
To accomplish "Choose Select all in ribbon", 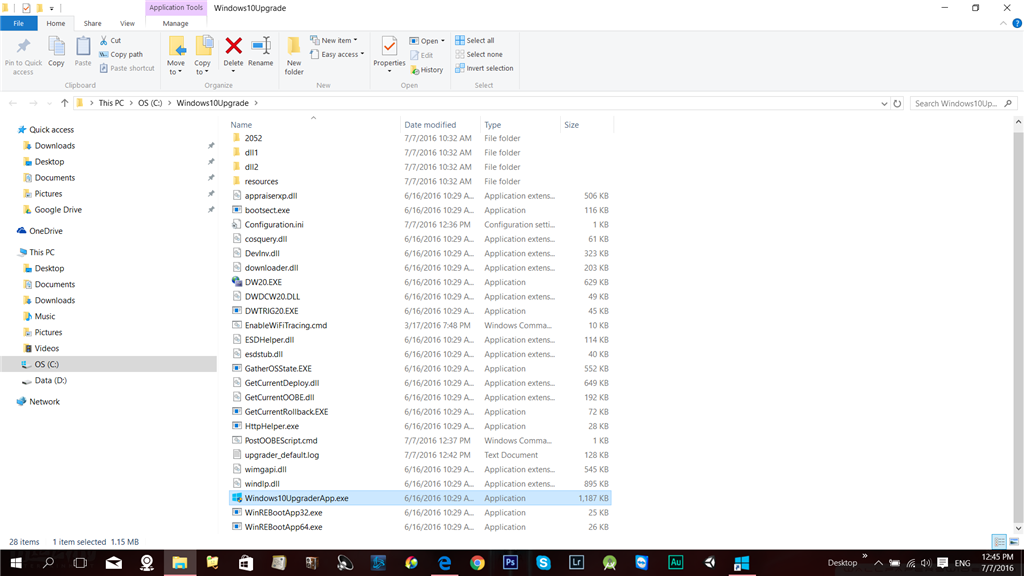I will (x=475, y=40).
